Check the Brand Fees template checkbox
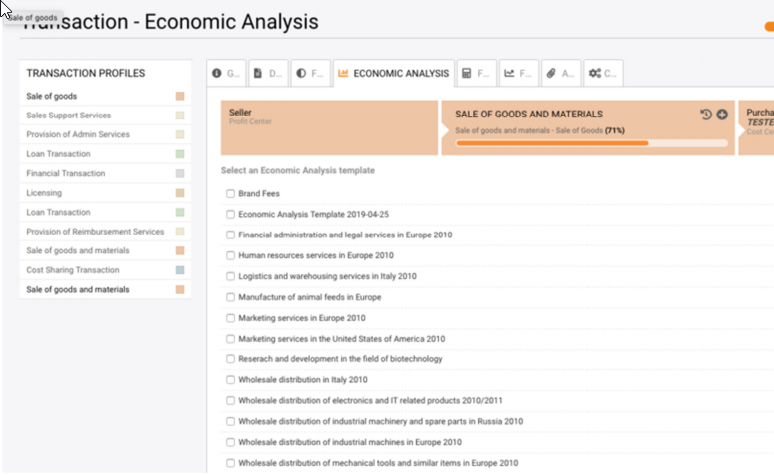The height and width of the screenshot is (475, 774). (231, 193)
